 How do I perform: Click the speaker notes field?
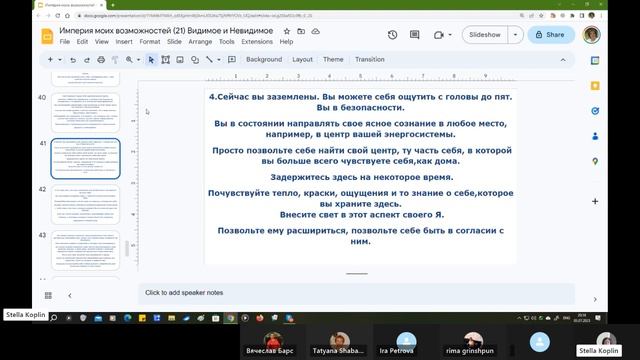356,293
